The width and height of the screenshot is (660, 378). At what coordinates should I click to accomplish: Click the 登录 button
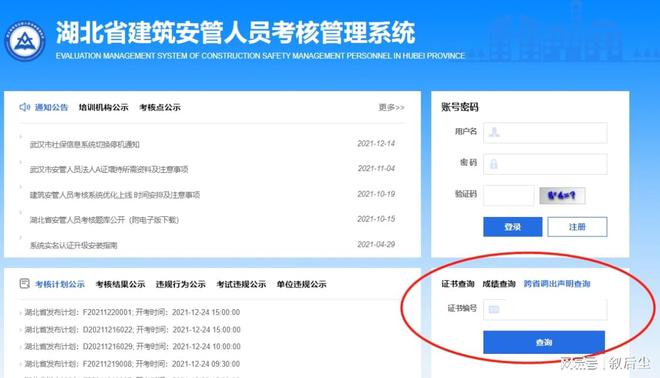(513, 227)
